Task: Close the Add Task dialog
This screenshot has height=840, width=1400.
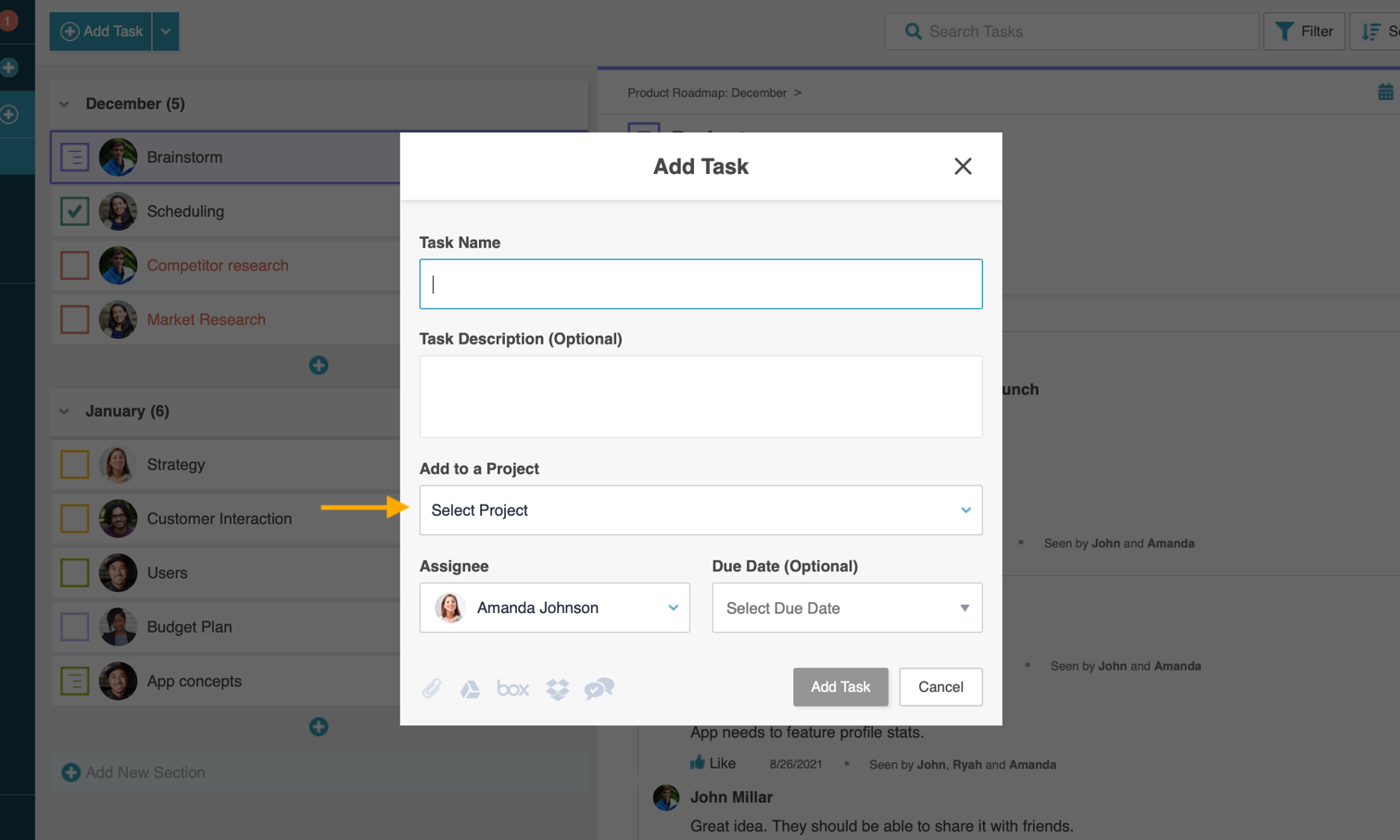Action: click(x=963, y=167)
